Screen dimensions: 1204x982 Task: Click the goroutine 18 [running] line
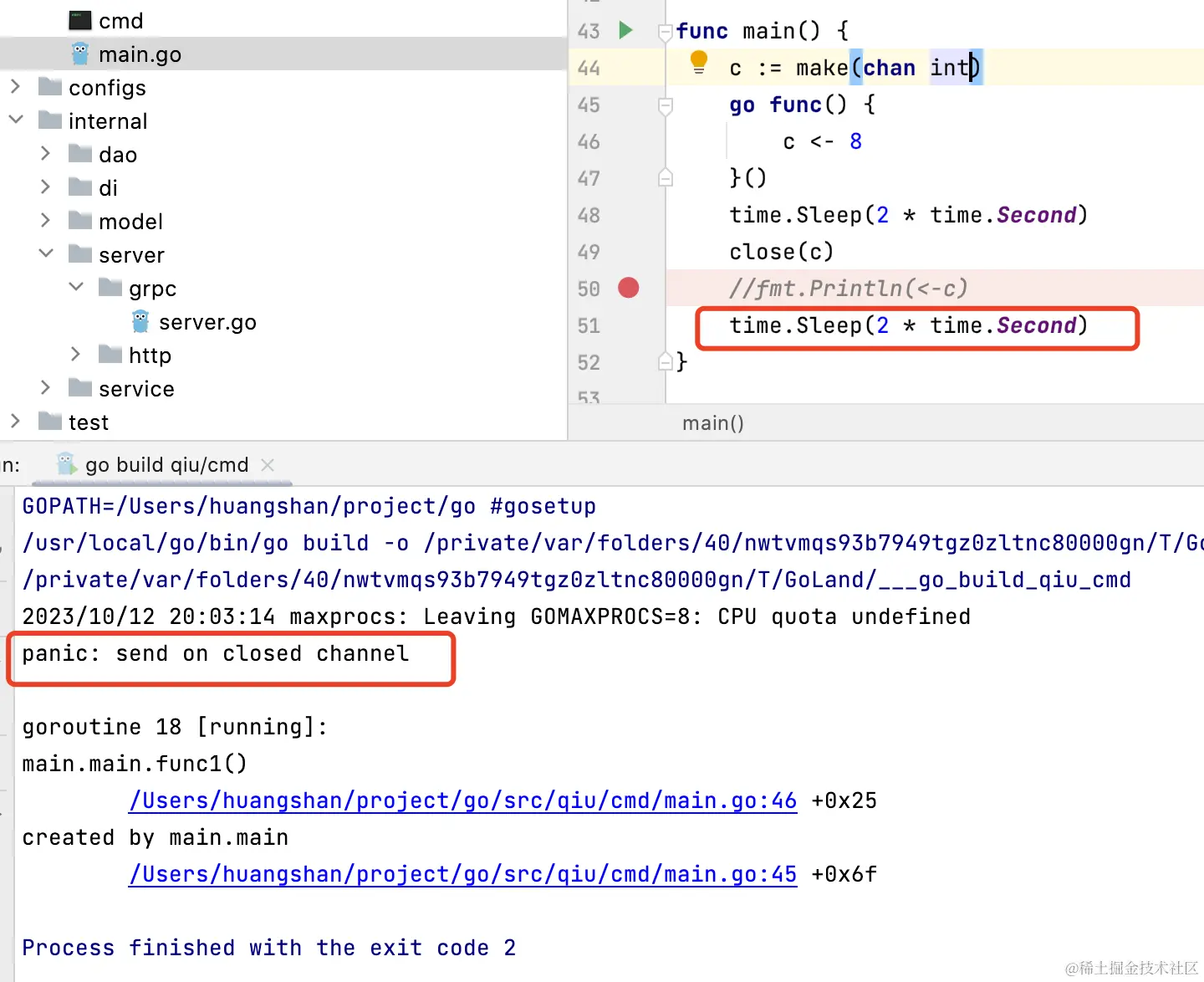pyautogui.click(x=175, y=727)
